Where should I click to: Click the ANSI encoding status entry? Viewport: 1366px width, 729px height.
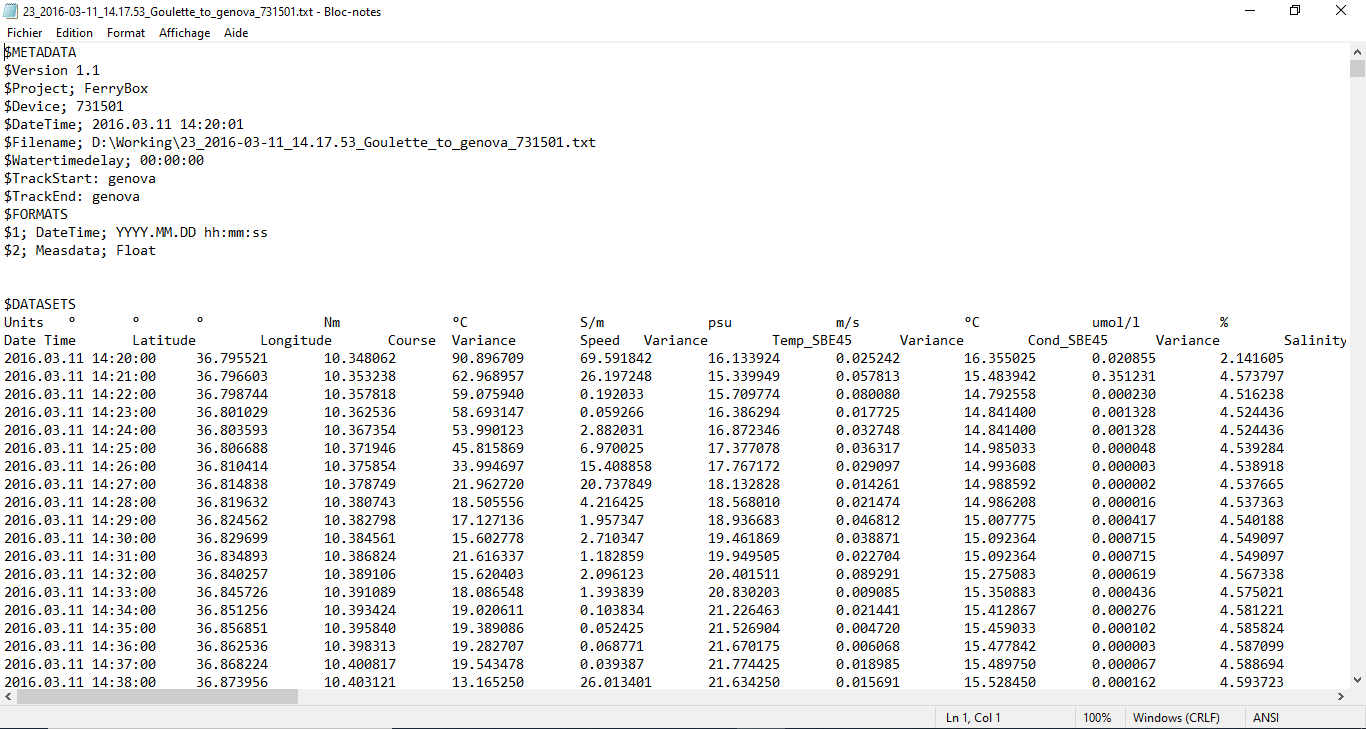click(1266, 717)
